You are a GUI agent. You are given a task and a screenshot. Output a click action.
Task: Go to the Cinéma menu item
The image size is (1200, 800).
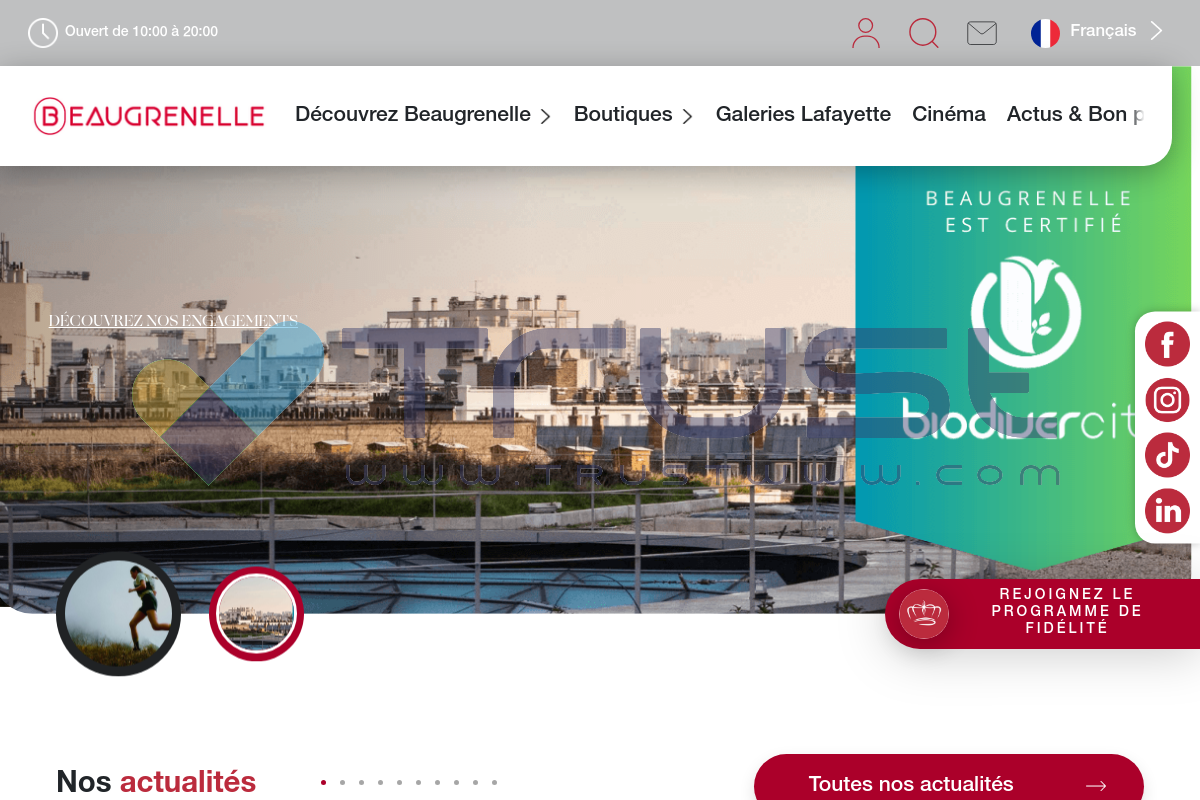coord(949,114)
